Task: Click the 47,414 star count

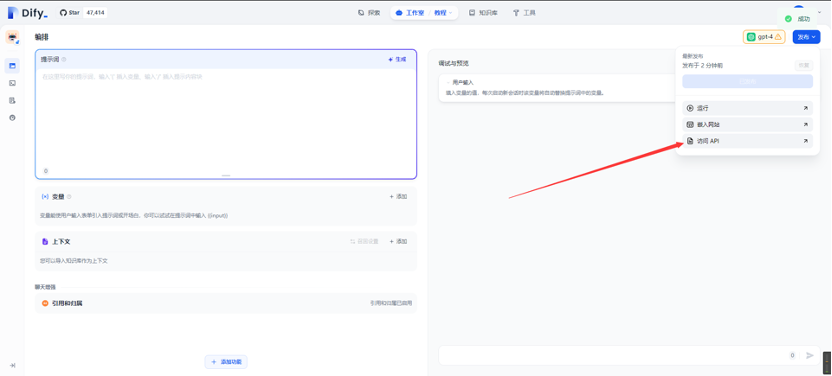Action: (95, 13)
